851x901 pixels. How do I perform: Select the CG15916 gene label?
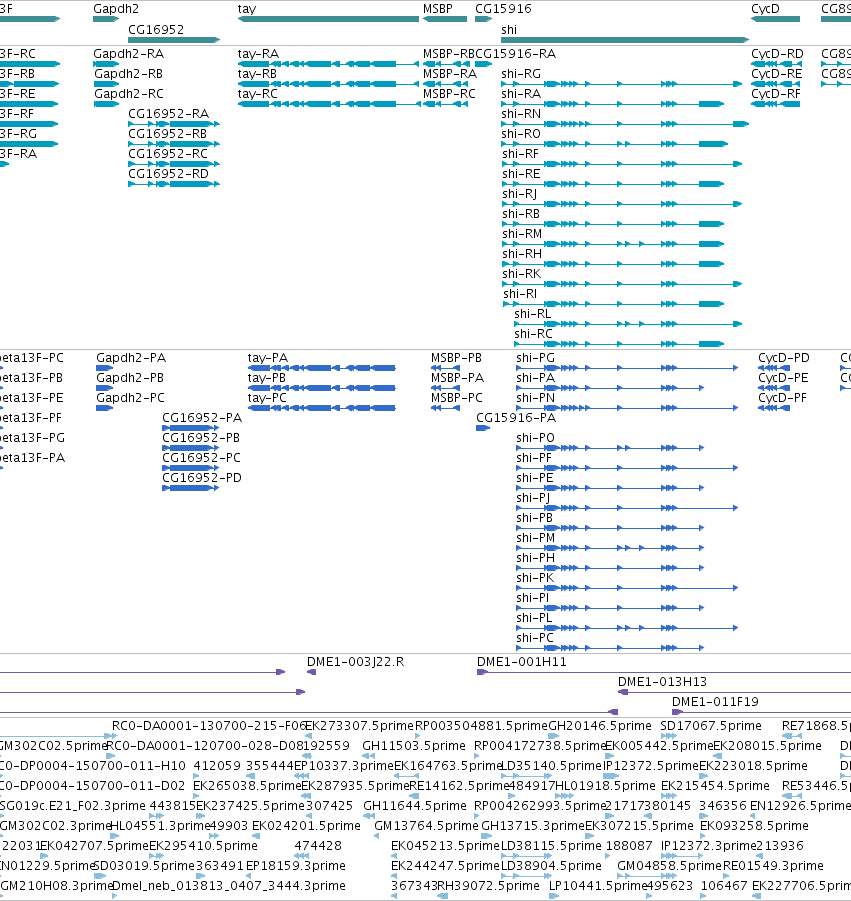pos(503,9)
